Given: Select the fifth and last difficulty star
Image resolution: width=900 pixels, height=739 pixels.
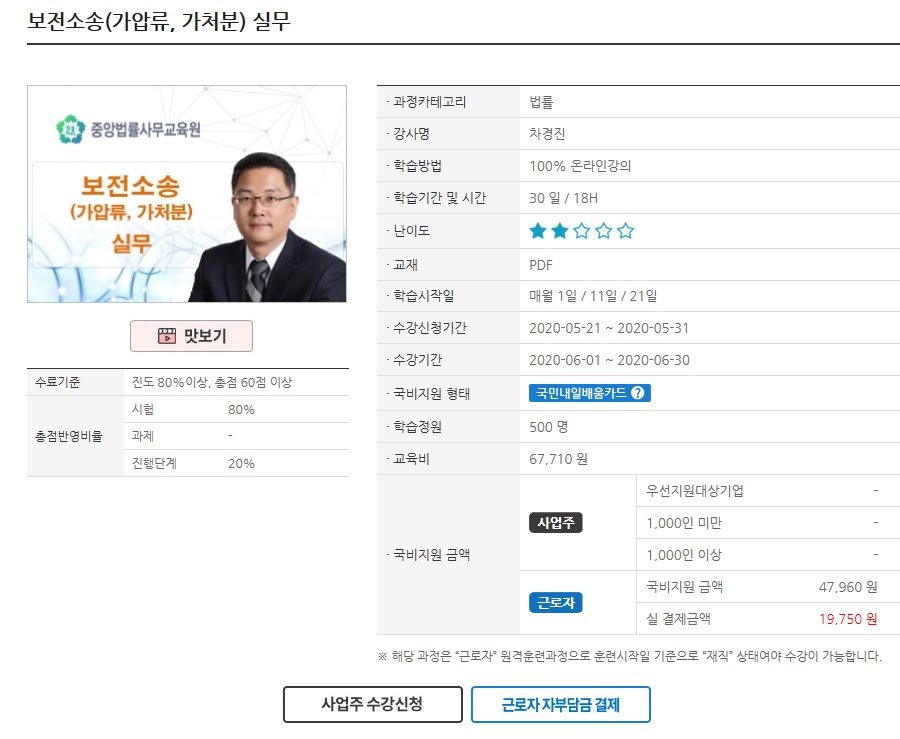Looking at the screenshot, I should pos(626,231).
